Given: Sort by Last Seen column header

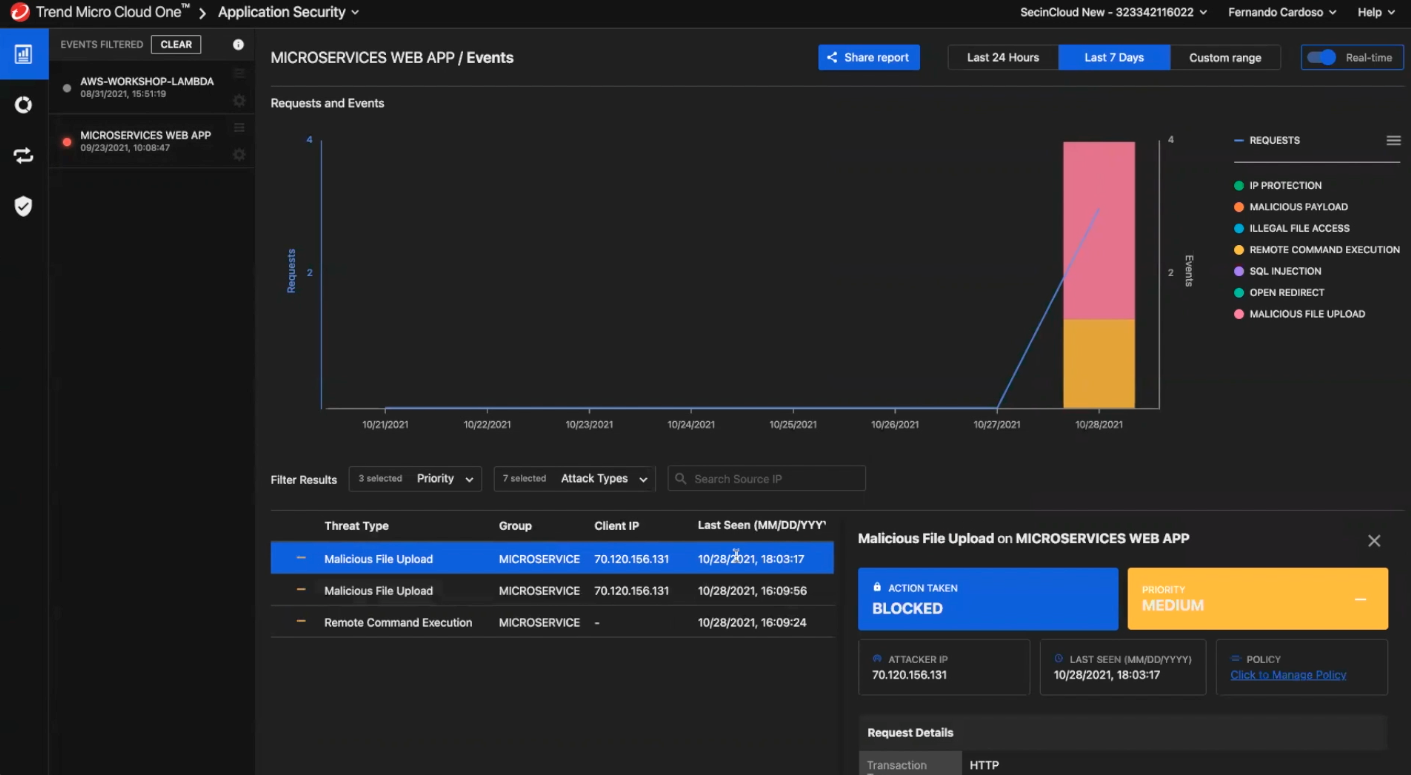Looking at the screenshot, I should tap(761, 526).
